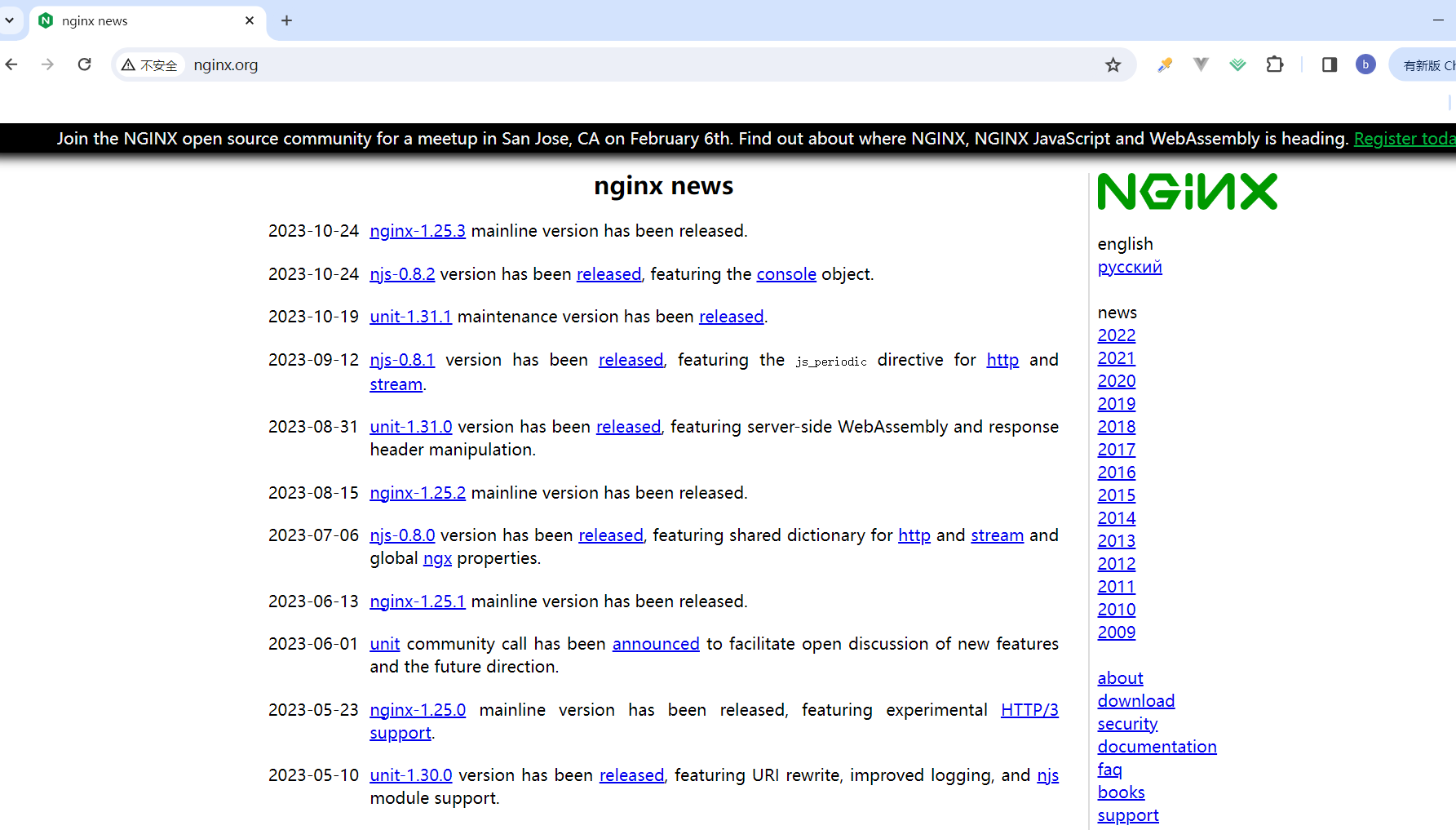Open the njs-0.8.1 link
The width and height of the screenshot is (1456, 830).
402,360
